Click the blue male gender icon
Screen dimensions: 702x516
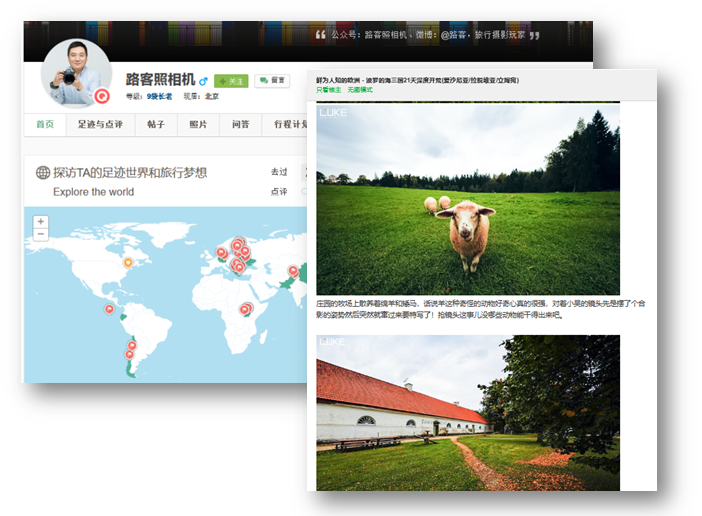[x=204, y=80]
